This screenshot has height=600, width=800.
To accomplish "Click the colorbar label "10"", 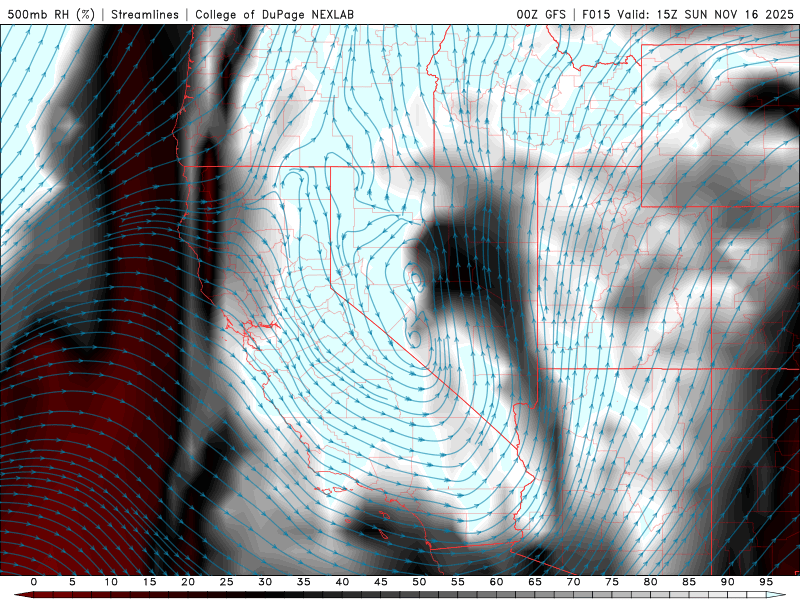I will 111,582.
